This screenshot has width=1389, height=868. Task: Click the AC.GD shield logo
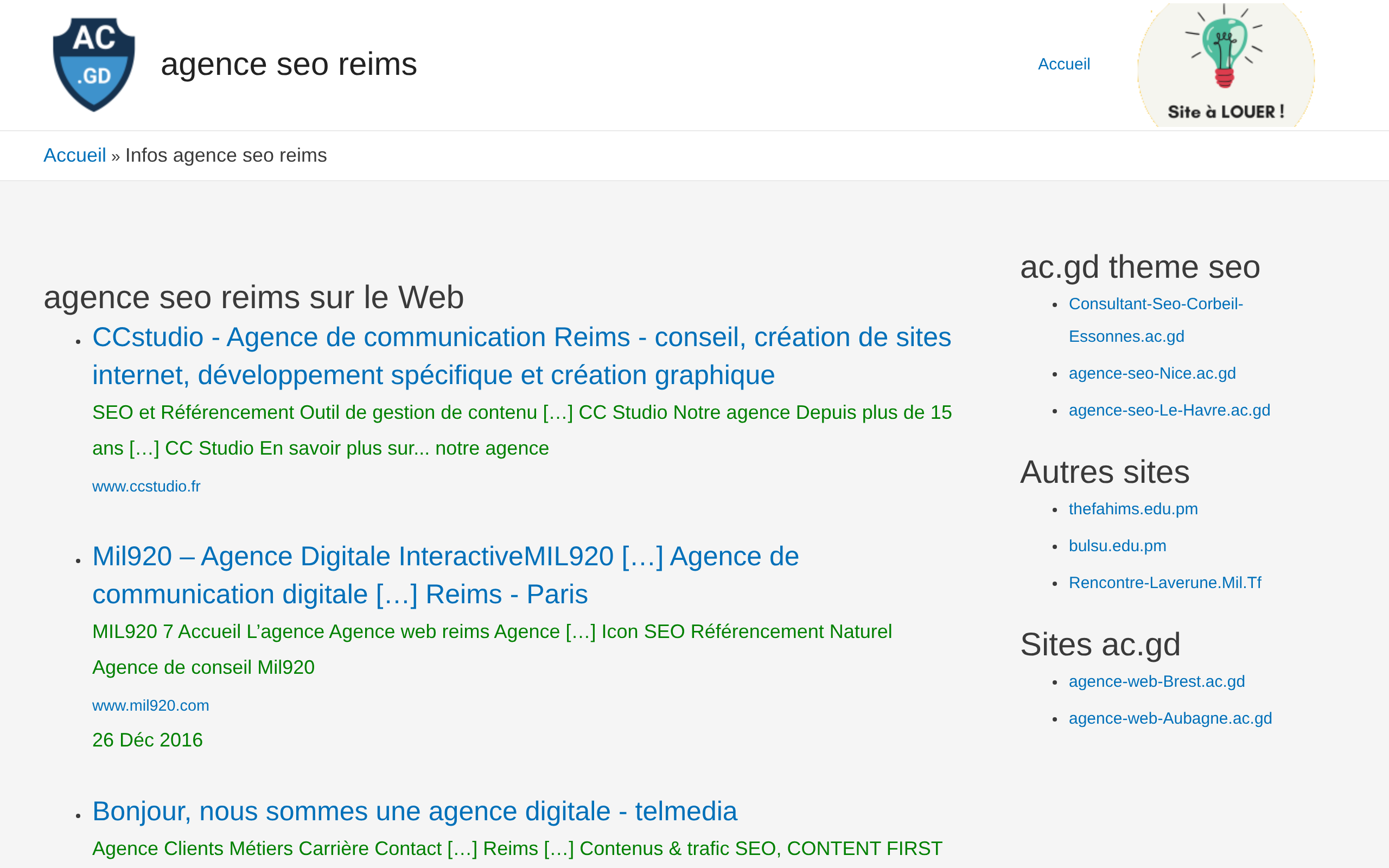94,65
